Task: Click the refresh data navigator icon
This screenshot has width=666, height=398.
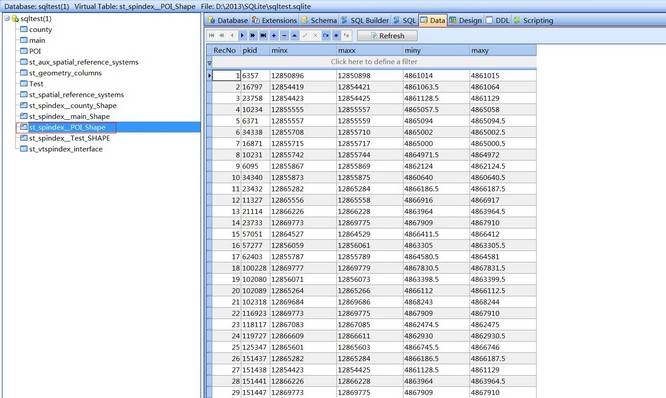Action: 326,36
